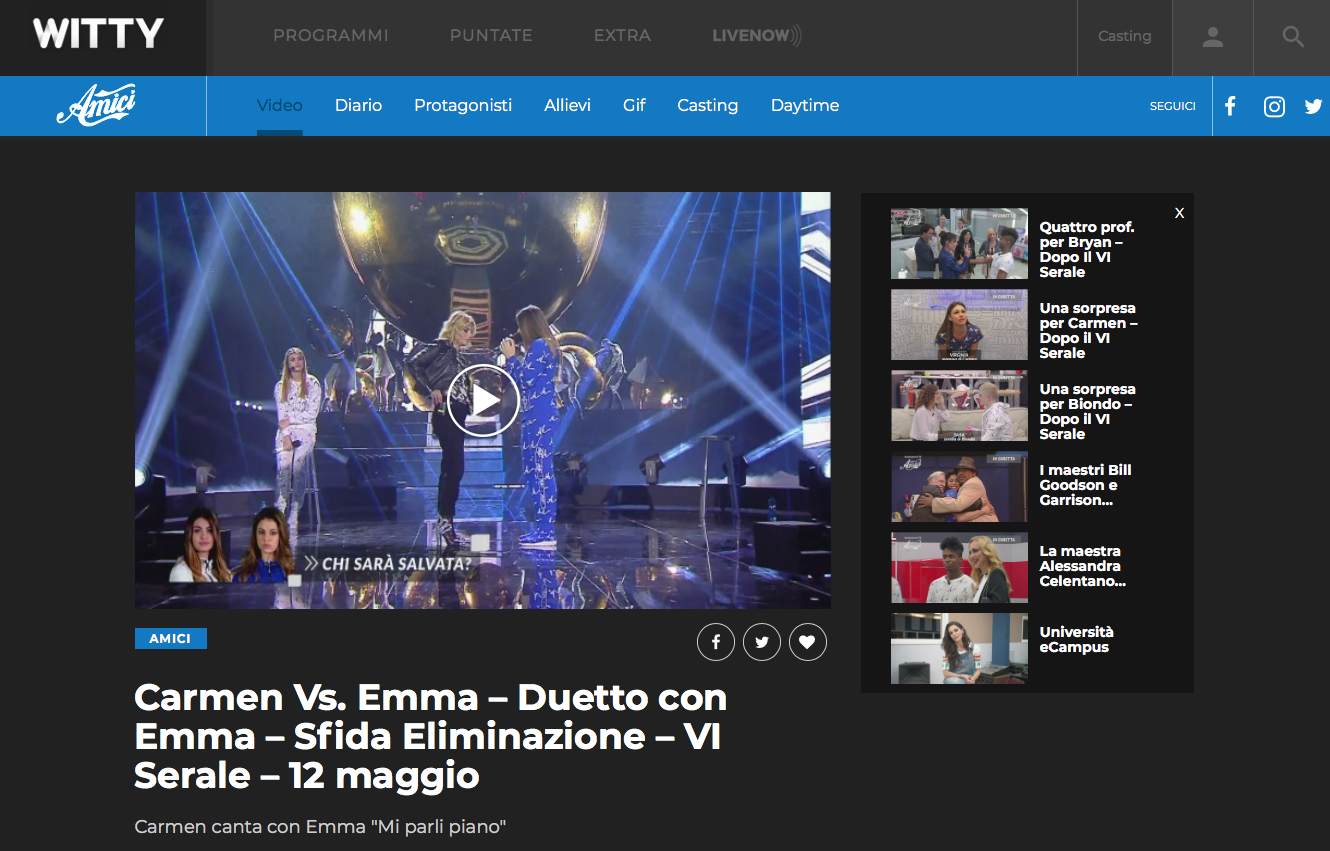The image size is (1330, 851).
Task: Share the video on Facebook
Action: [x=716, y=641]
